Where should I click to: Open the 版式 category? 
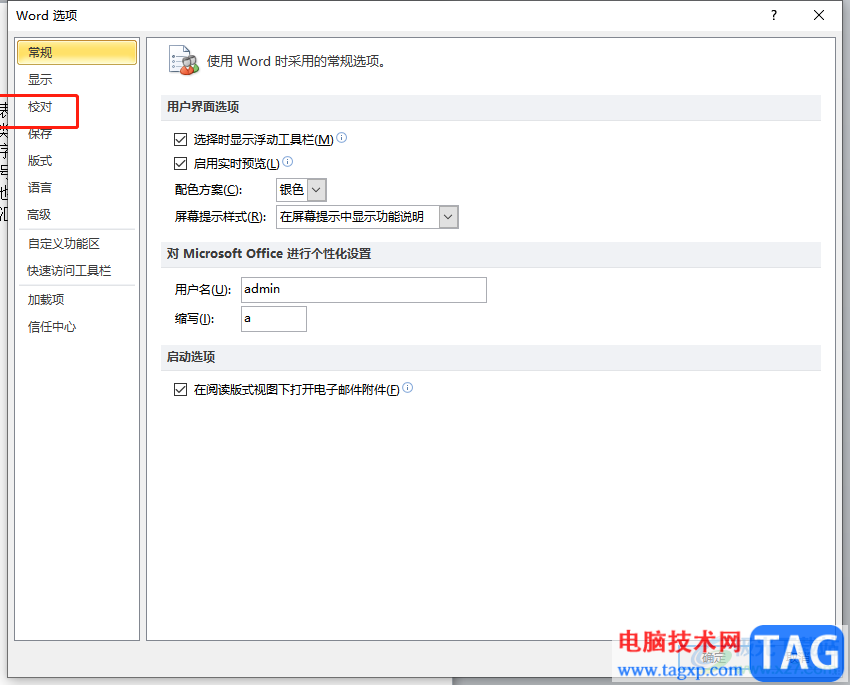pos(40,161)
